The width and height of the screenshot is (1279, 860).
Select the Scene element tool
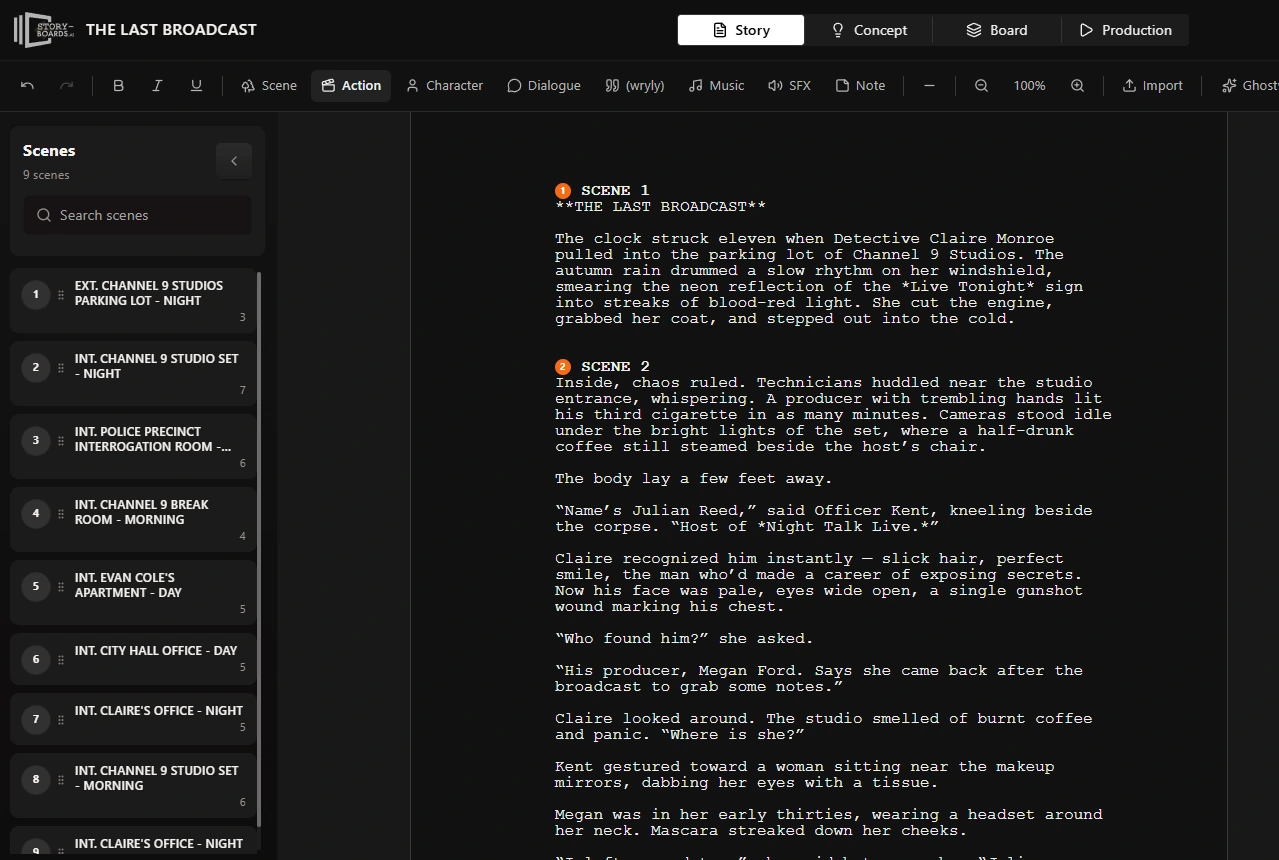[x=268, y=85]
